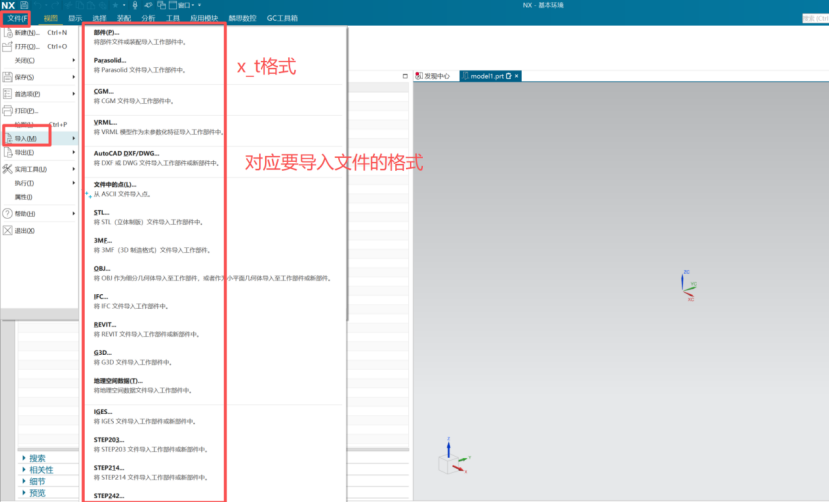The height and width of the screenshot is (502, 829).
Task: Select IGES import option
Action: pos(103,411)
